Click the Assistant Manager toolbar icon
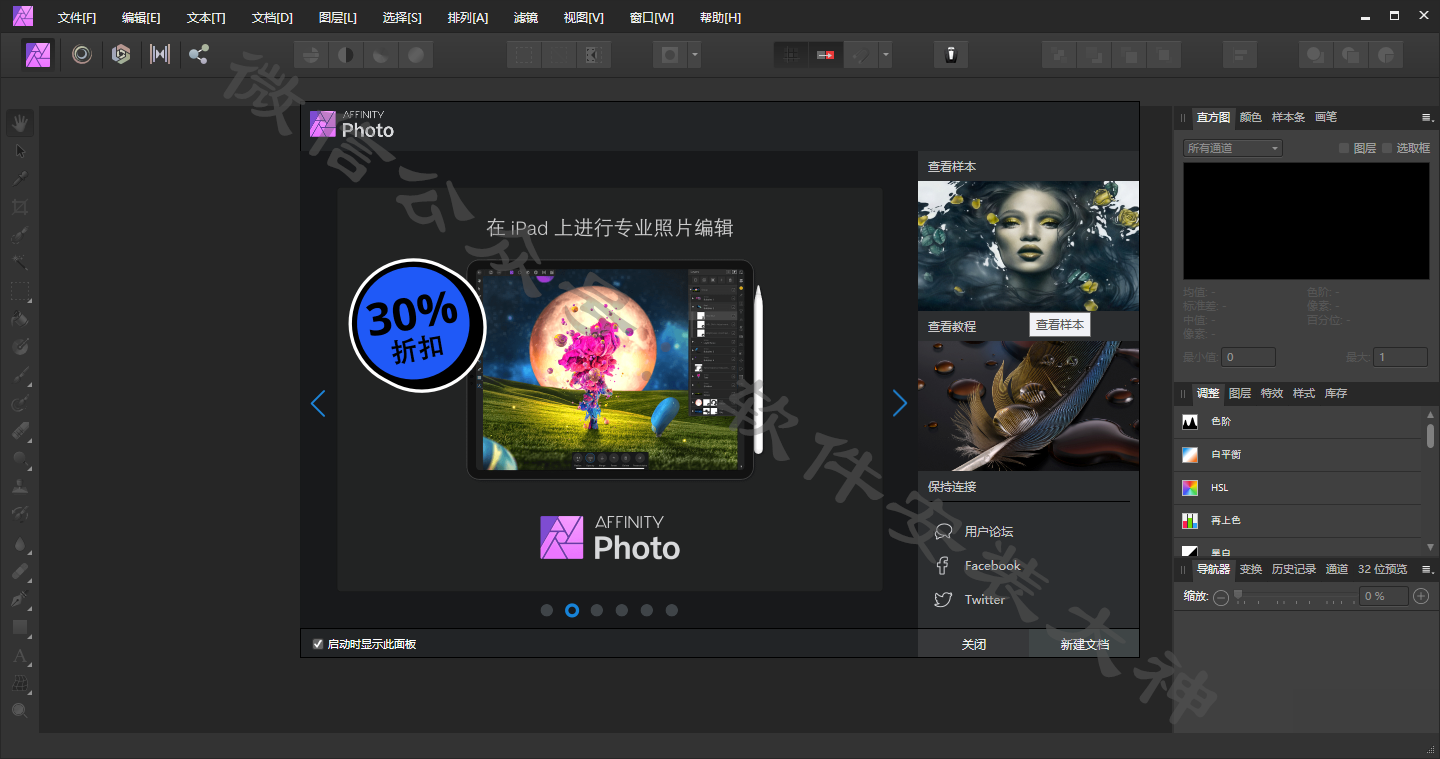Screen dimensions: 1440x759 tap(951, 55)
